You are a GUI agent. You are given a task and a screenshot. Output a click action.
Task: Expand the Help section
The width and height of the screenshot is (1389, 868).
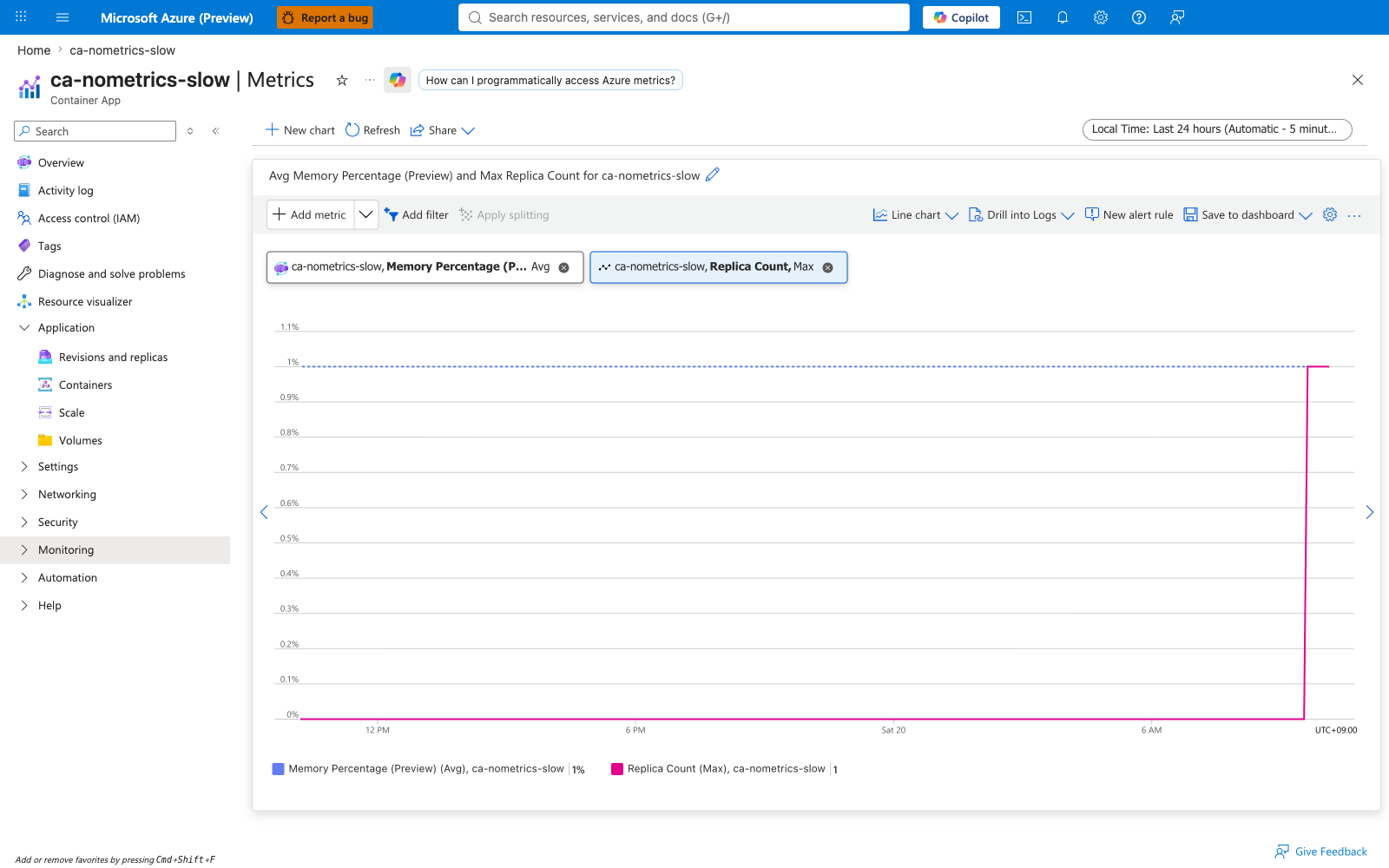[24, 605]
